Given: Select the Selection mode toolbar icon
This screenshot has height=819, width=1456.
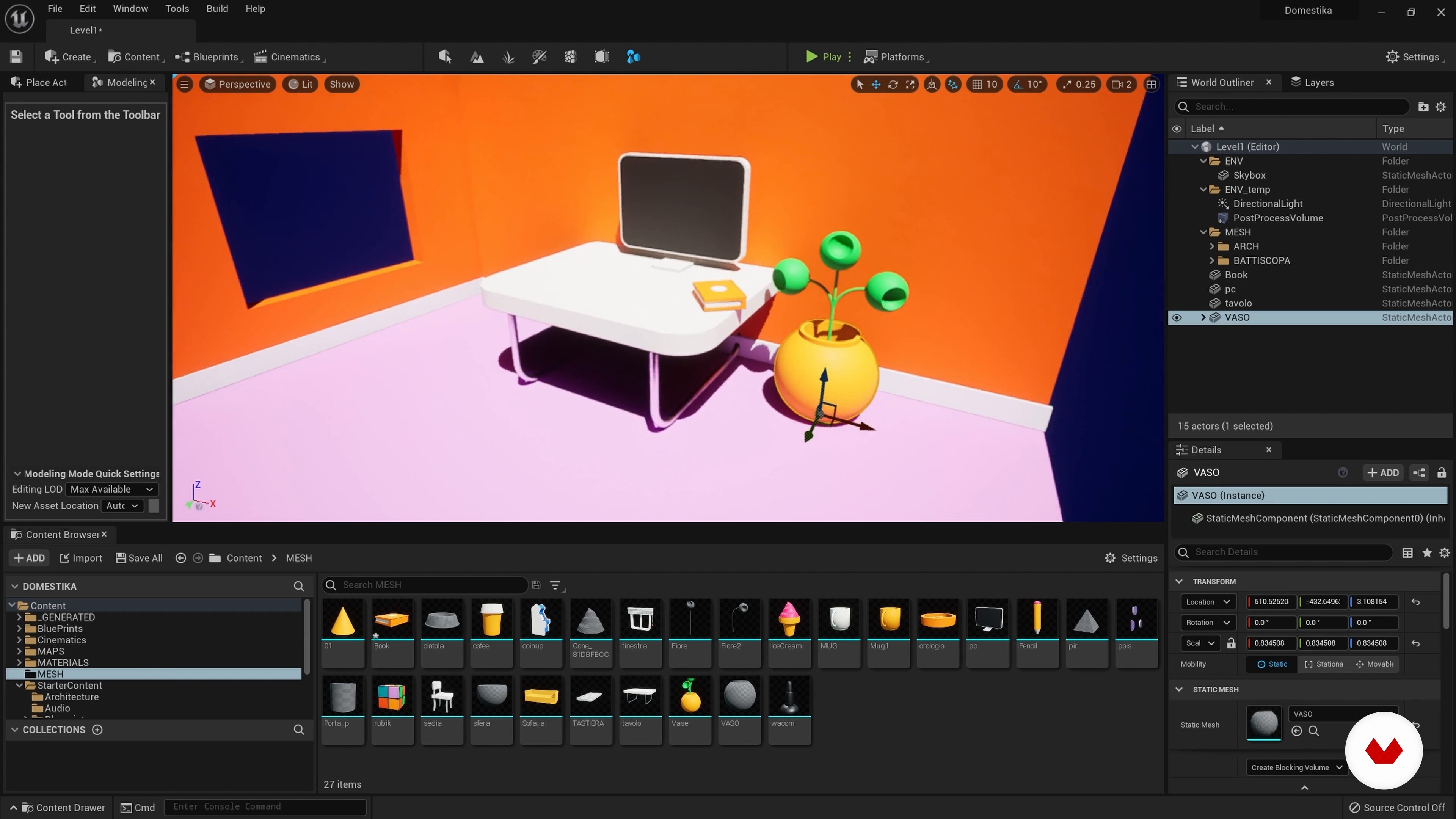Looking at the screenshot, I should click(x=445, y=56).
